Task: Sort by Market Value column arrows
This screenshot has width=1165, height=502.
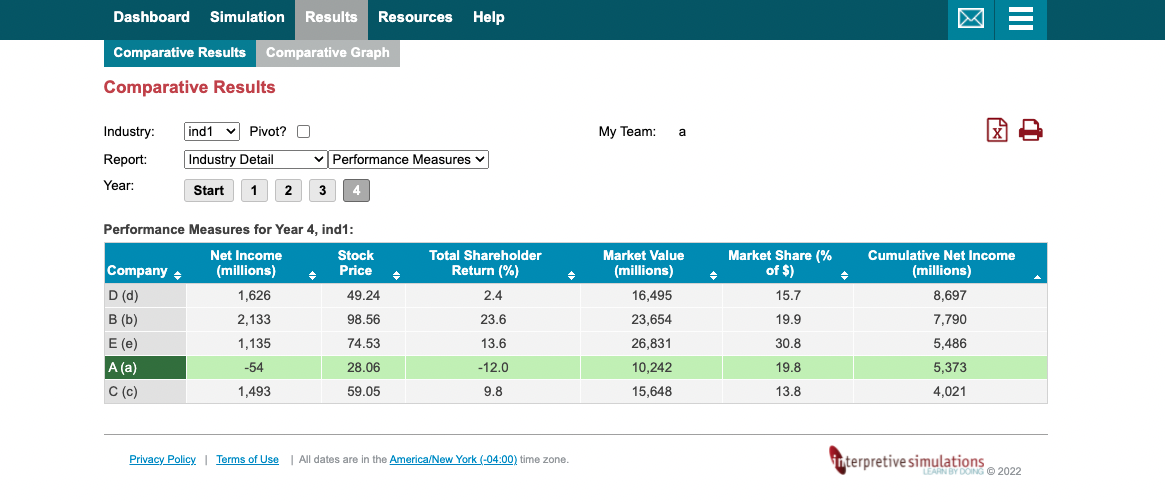Action: 713,276
